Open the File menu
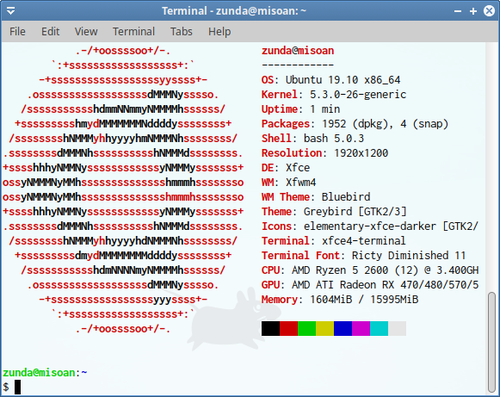This screenshot has height=397, width=500. pos(17,32)
